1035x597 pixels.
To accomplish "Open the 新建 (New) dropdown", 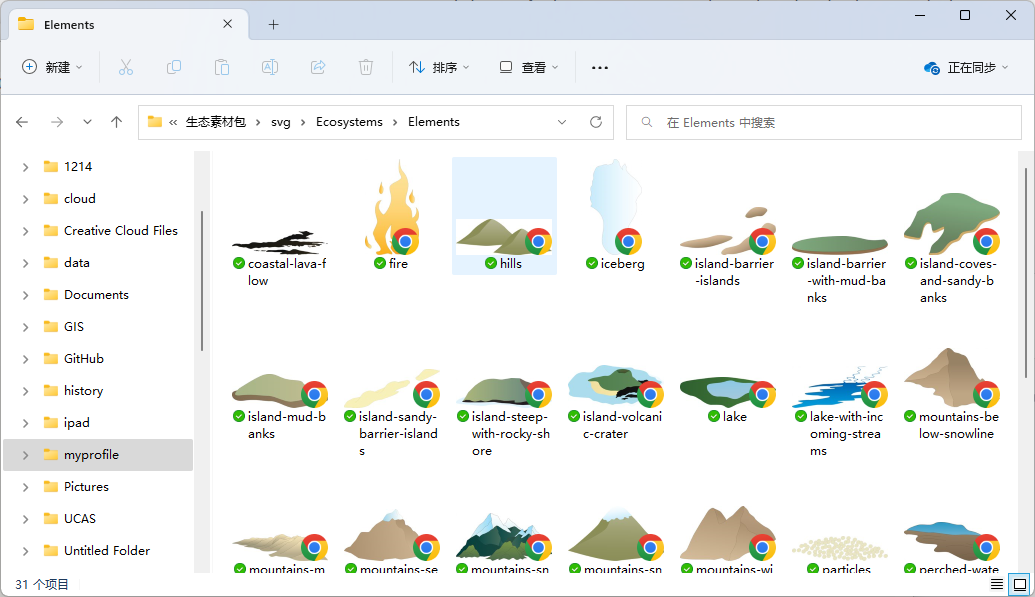I will coord(52,67).
